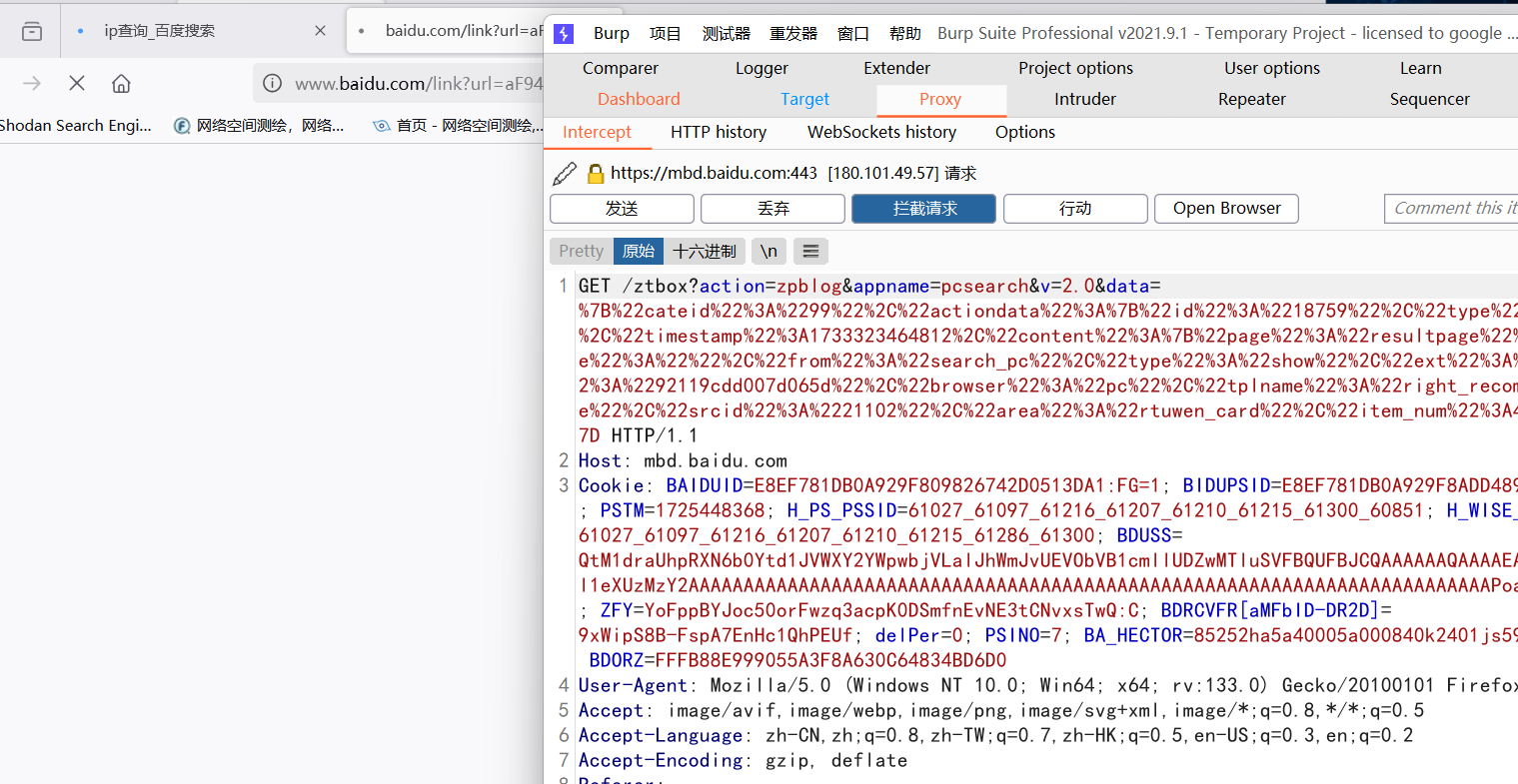Open the 重发器 menu
The width and height of the screenshot is (1518, 784).
[793, 34]
